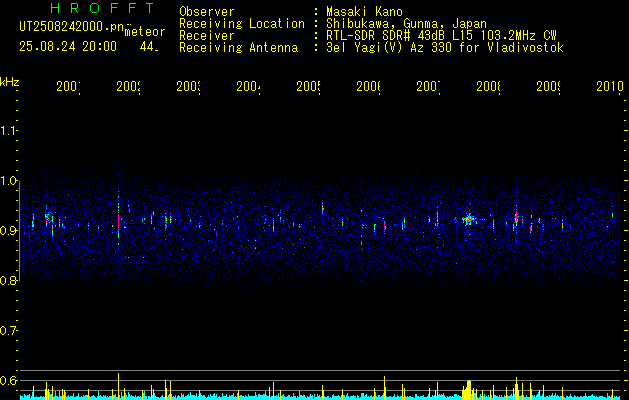The height and width of the screenshot is (400, 629).
Task: Click the word meteor under the file name
Action: click(x=145, y=32)
